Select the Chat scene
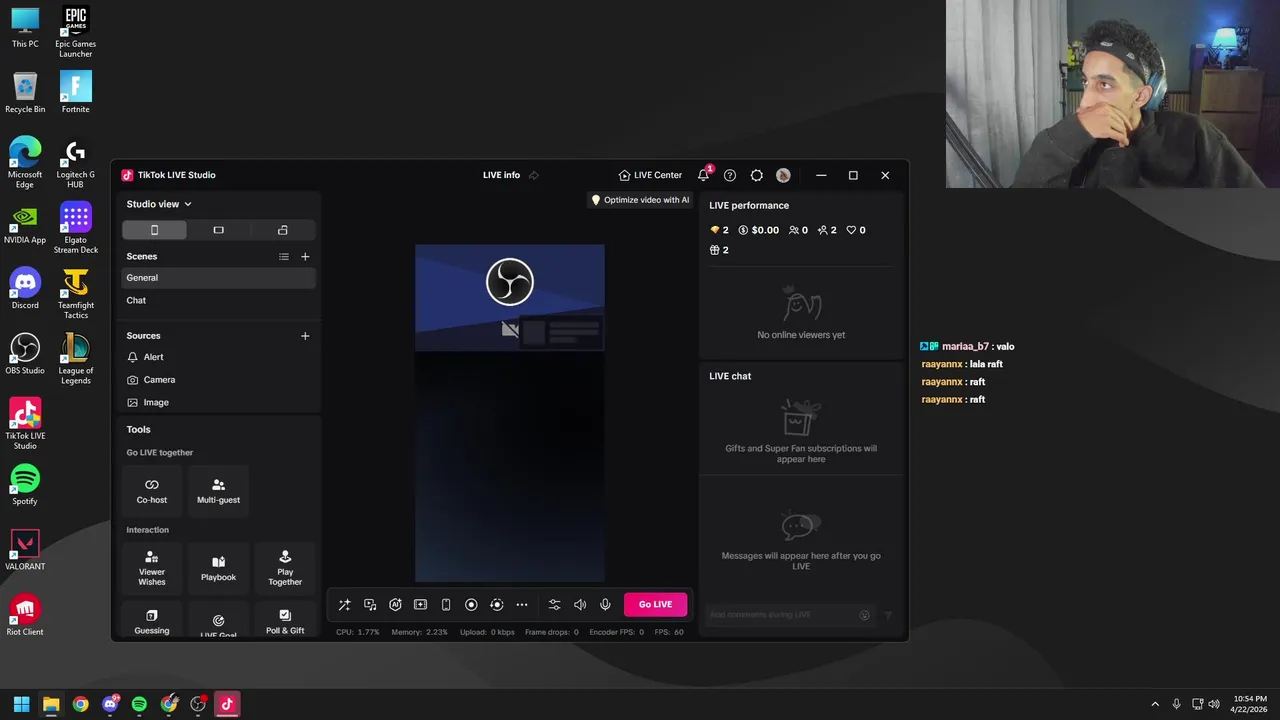This screenshot has height=720, width=1280. tap(219, 300)
